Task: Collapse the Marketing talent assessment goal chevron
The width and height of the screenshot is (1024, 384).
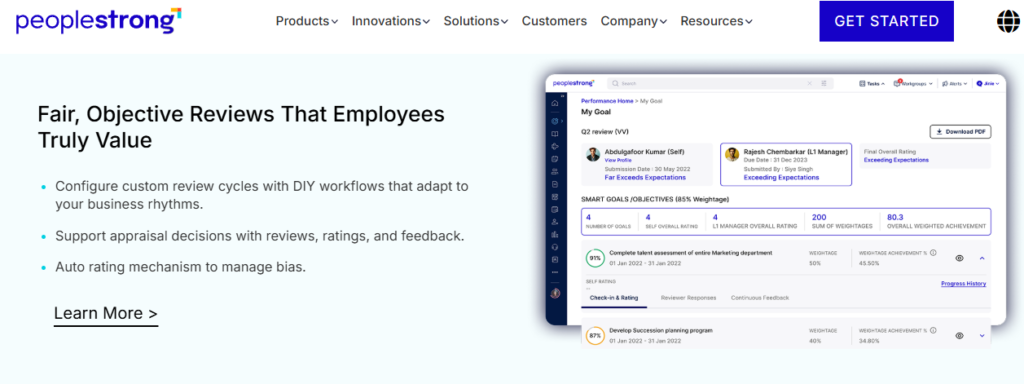Action: (982, 258)
